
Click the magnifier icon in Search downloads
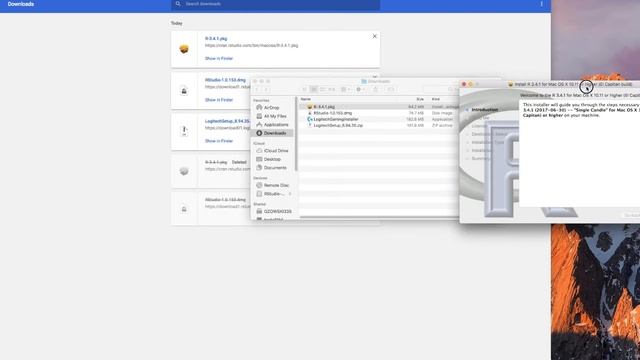pos(178,4)
